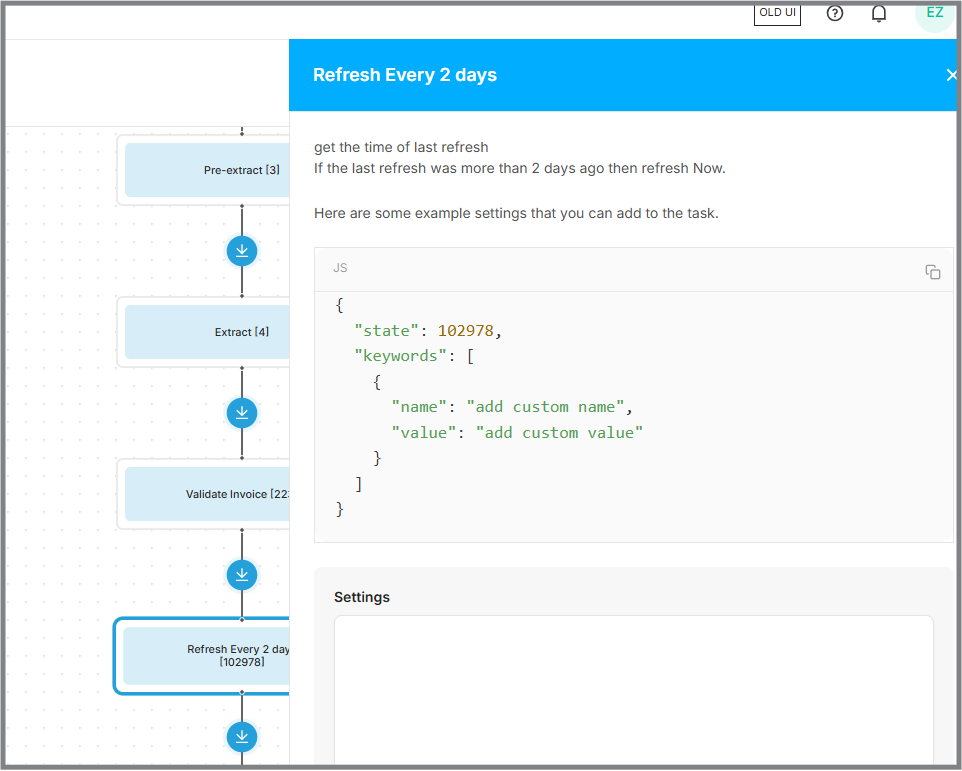Click the 'Here are some example settings' sentence

click(517, 213)
